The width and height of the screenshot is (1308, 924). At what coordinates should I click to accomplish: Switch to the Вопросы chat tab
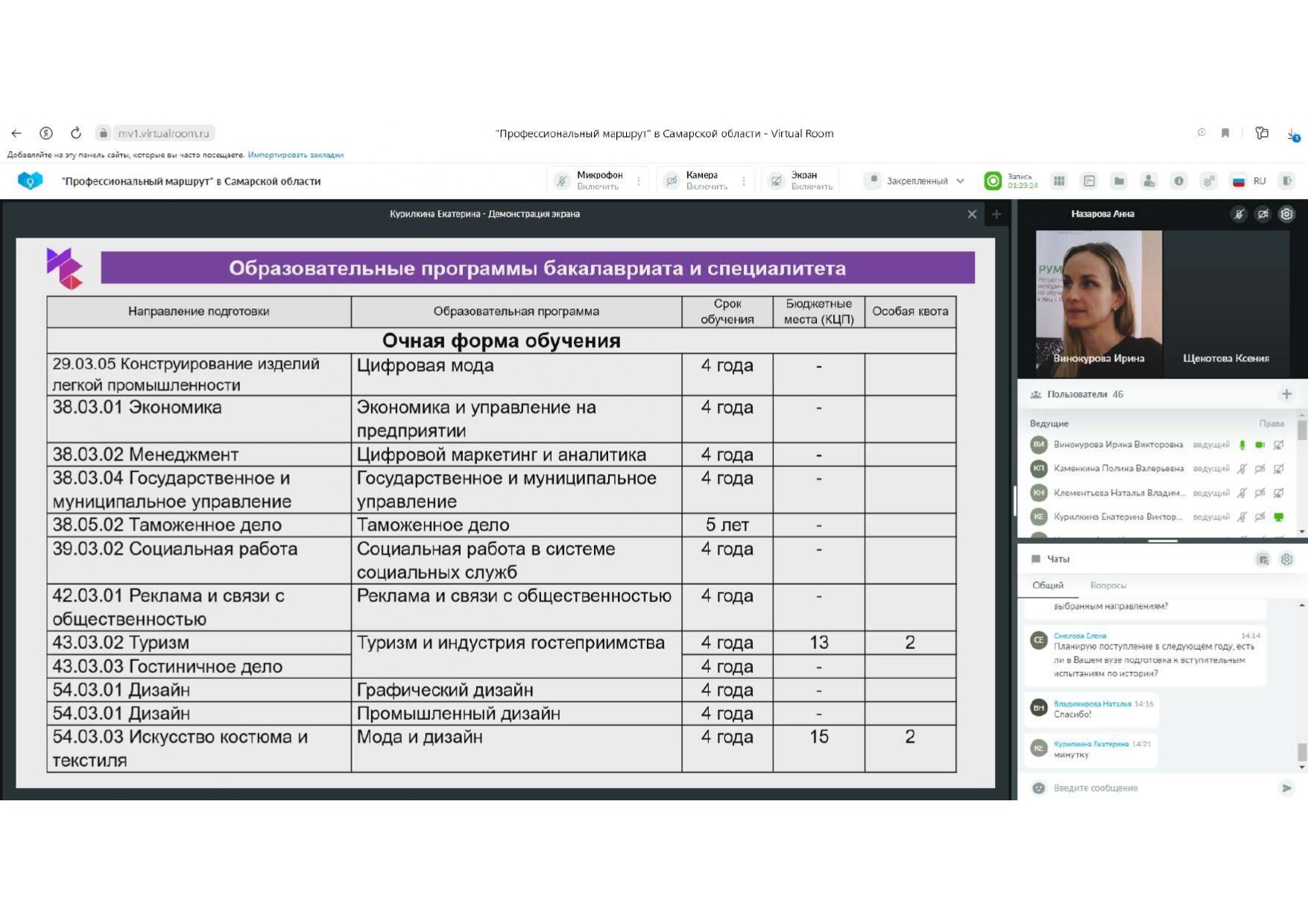(x=1108, y=585)
